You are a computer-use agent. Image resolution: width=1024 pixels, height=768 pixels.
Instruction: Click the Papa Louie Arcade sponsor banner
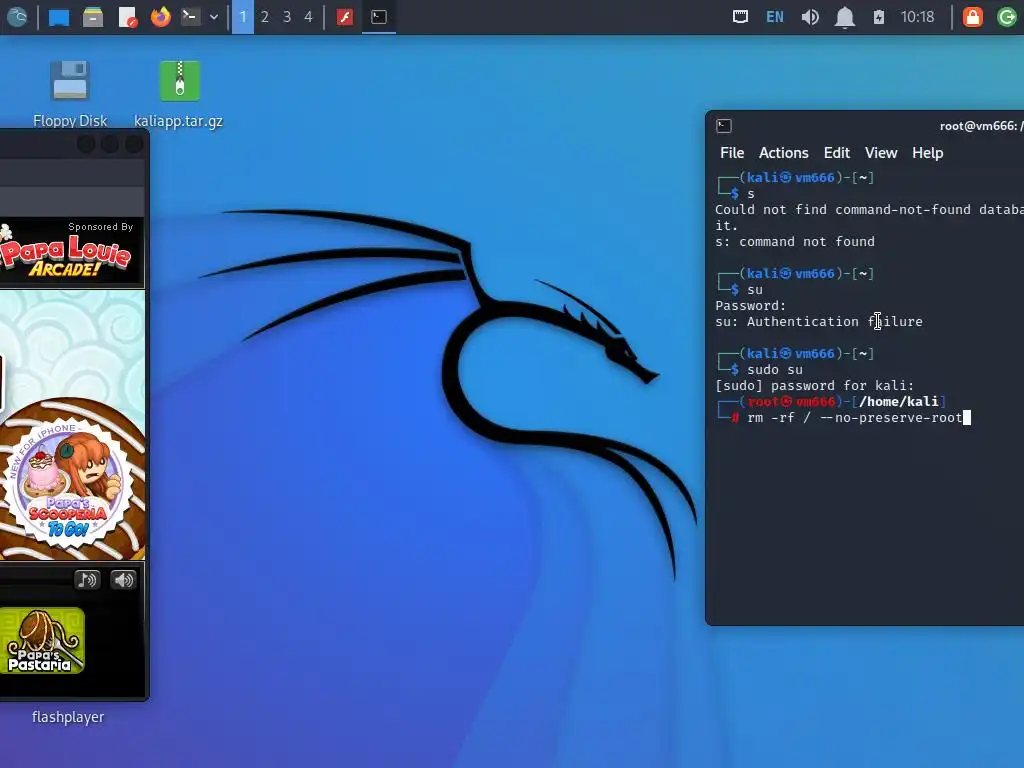(x=72, y=253)
